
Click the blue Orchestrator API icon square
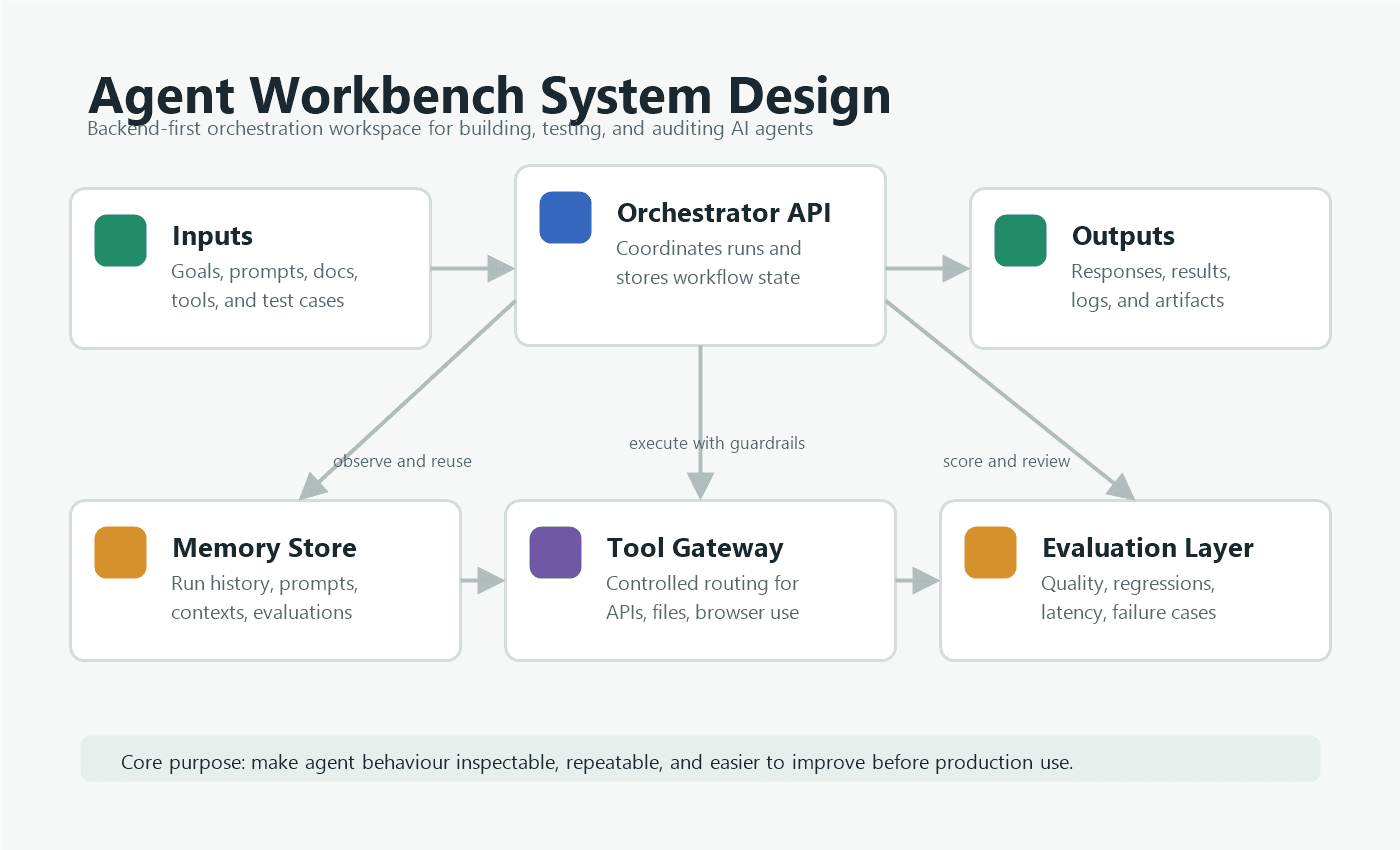click(x=566, y=217)
